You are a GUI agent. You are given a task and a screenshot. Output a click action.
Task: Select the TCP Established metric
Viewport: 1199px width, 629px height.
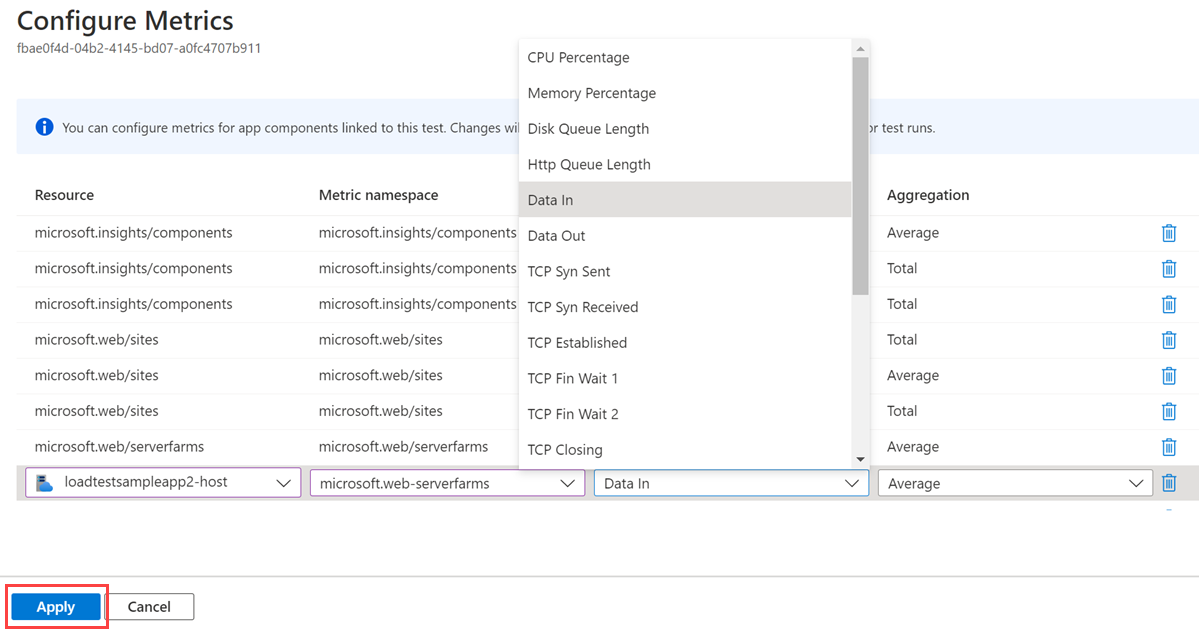coord(577,343)
